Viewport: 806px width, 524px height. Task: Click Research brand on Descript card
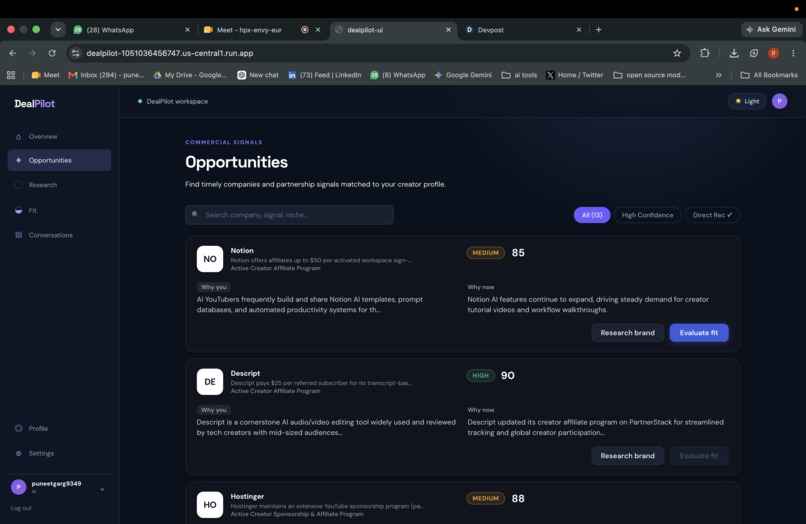pos(627,456)
